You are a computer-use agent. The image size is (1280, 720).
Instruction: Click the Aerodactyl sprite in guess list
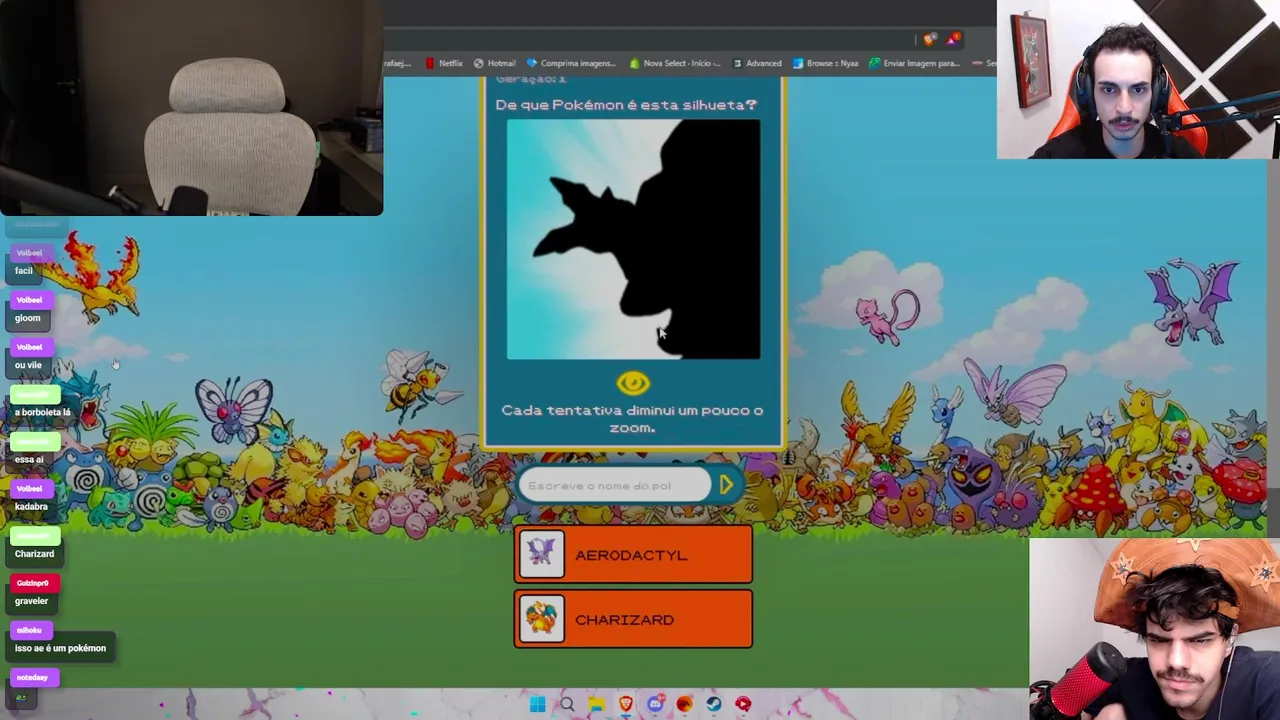pos(542,555)
